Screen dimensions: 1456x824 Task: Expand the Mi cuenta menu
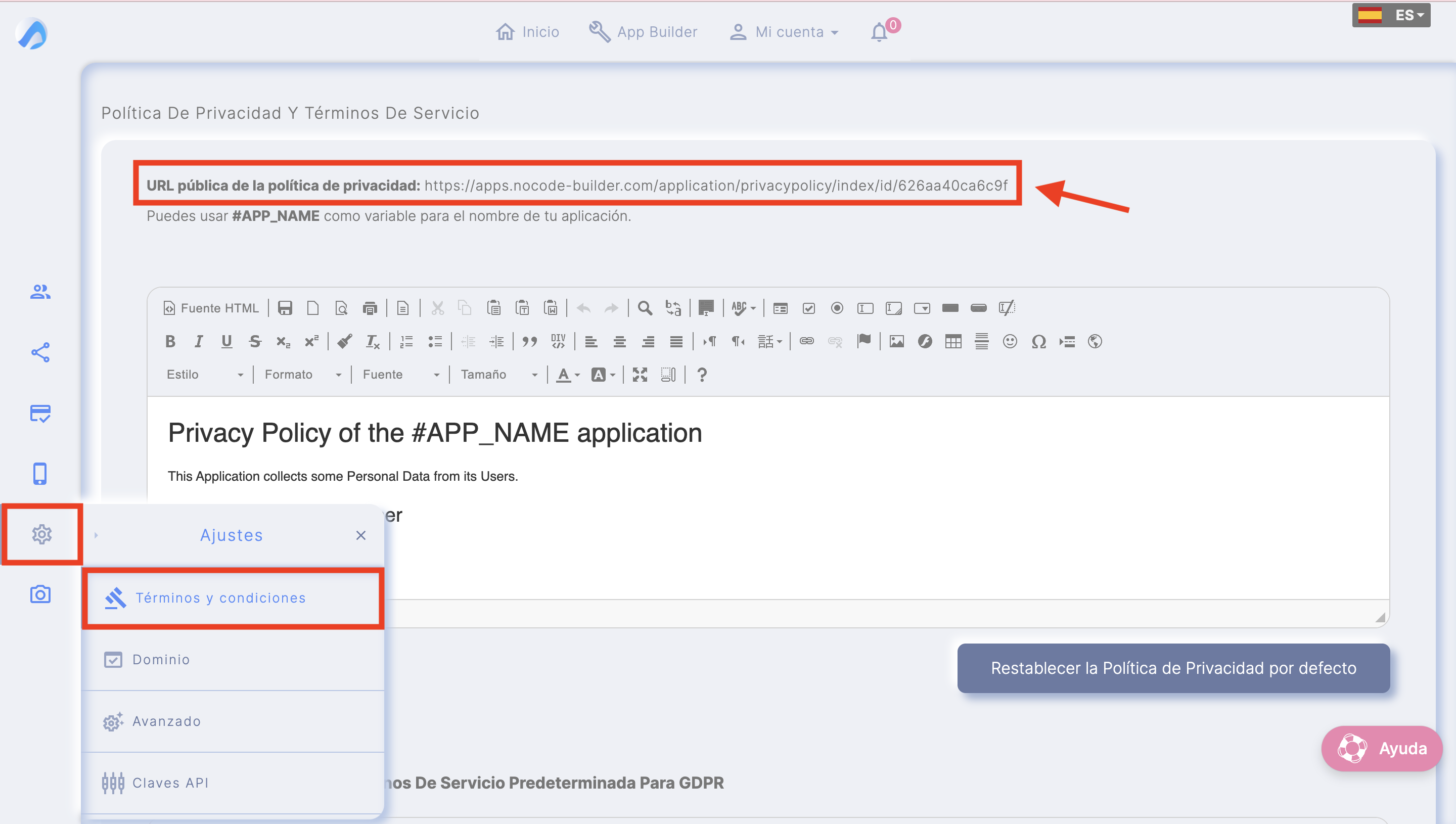point(784,32)
